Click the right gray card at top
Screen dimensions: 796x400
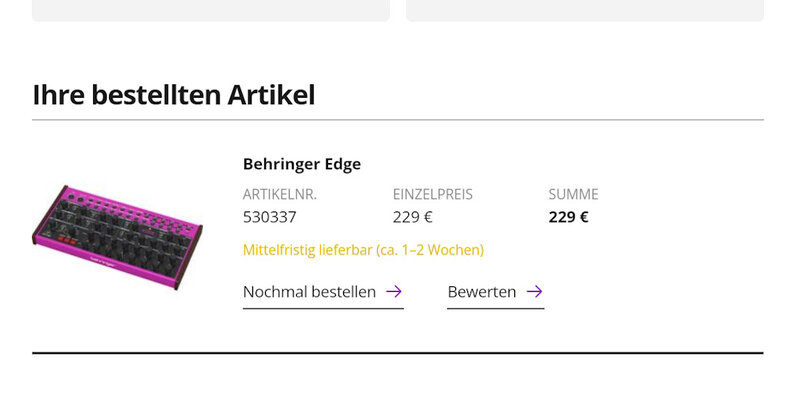(585, 10)
